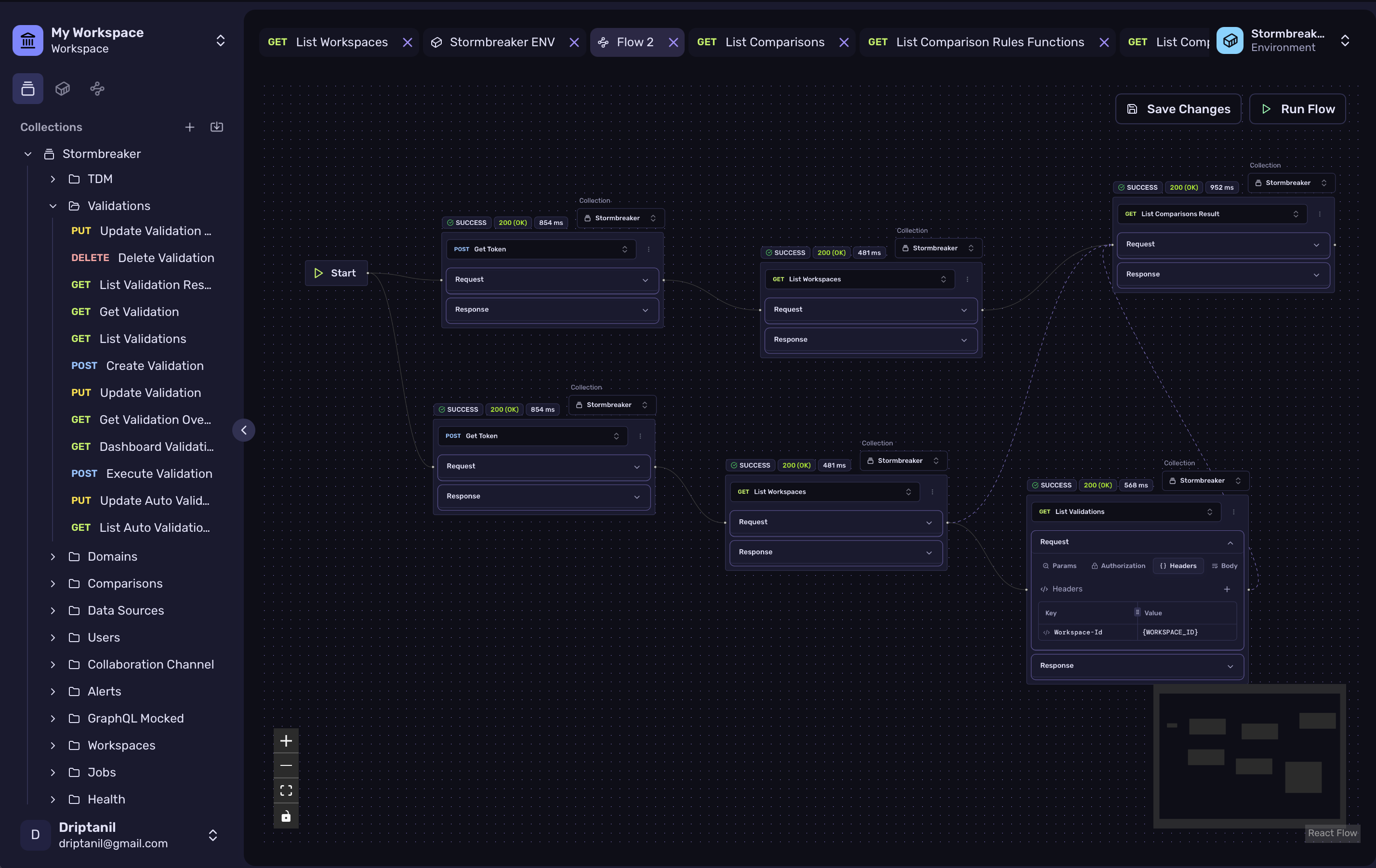Open the Flows icon in sidebar
Viewport: 1376px width, 868px height.
click(97, 89)
